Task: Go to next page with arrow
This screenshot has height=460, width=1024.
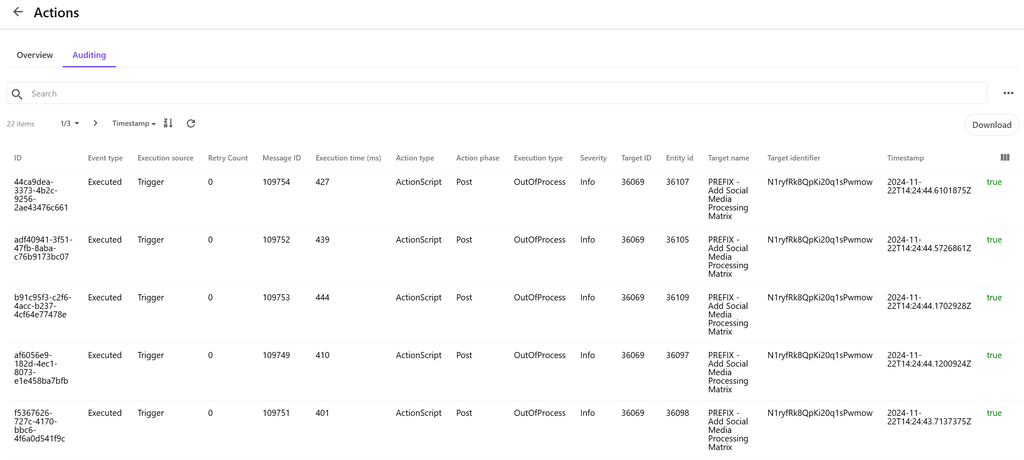Action: pos(95,124)
